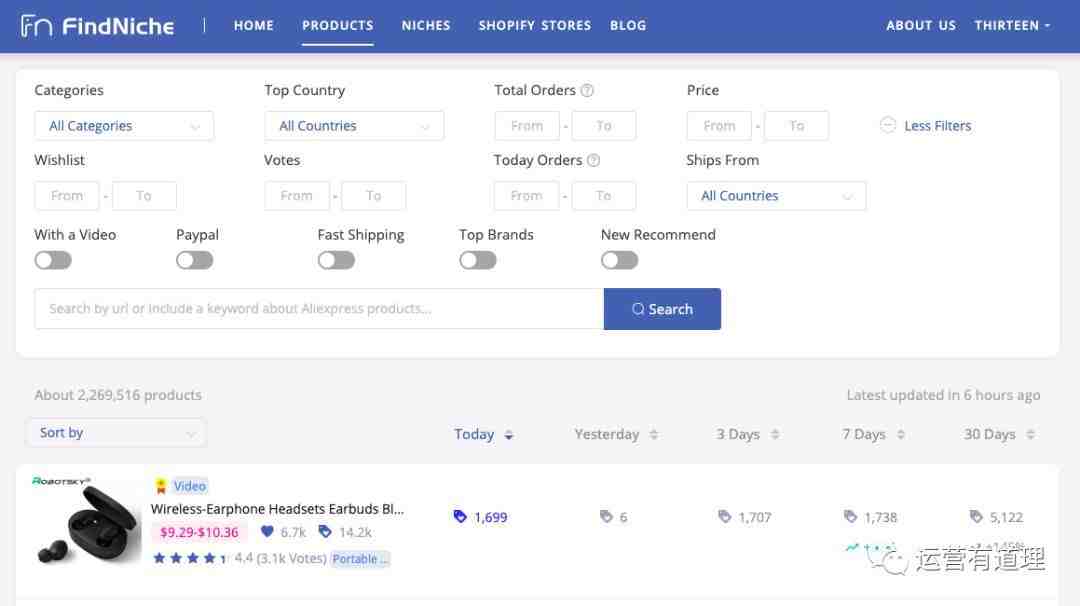1080x606 pixels.
Task: Click the Portable category tag
Action: point(360,558)
